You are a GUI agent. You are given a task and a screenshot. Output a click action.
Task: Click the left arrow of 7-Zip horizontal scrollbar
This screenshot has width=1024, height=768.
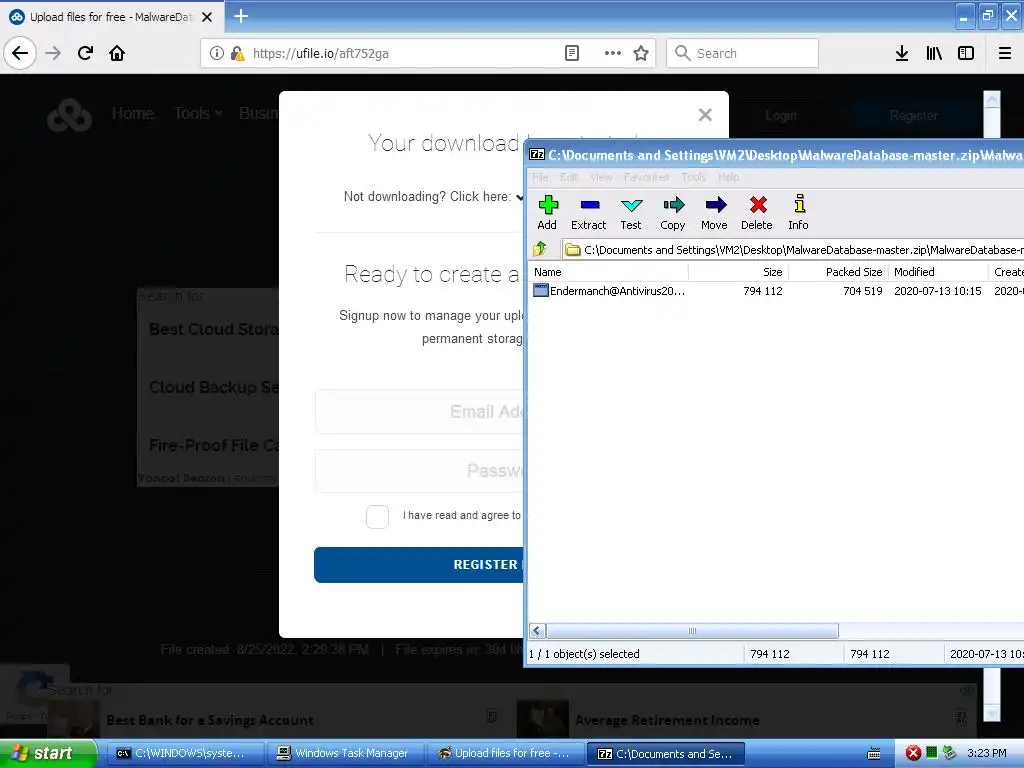pos(537,631)
